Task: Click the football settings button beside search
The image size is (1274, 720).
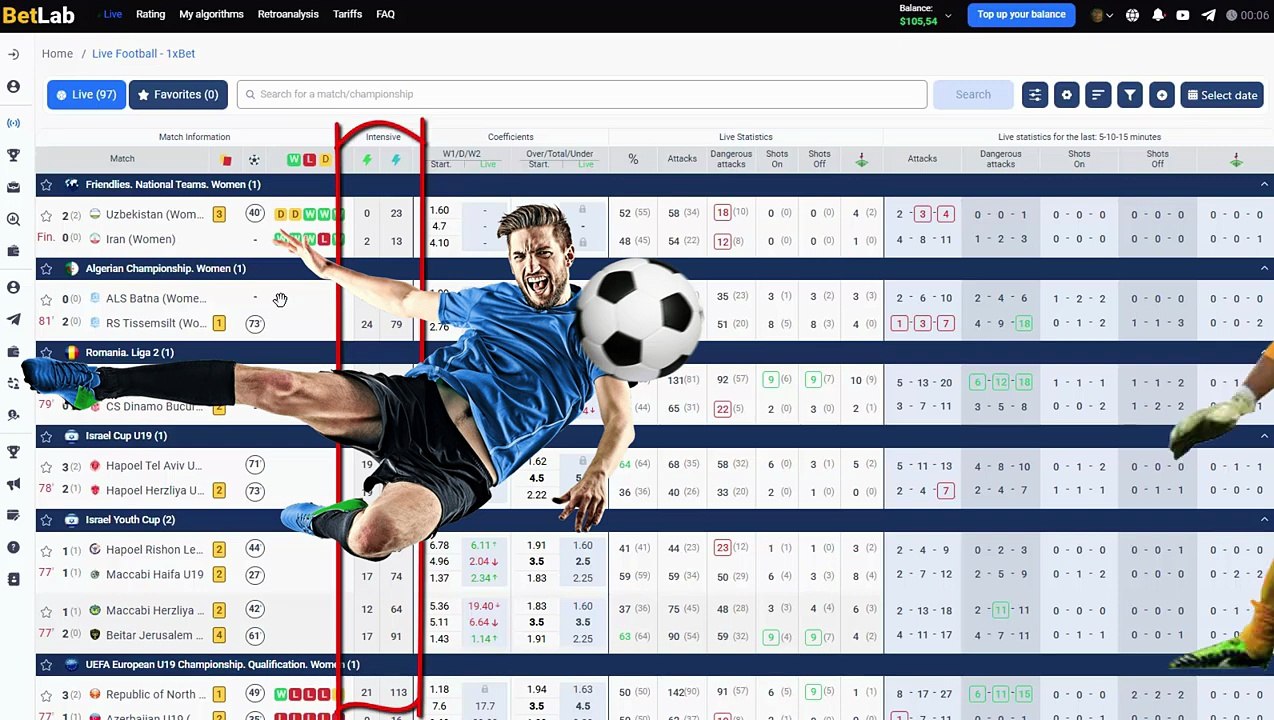Action: tap(1067, 95)
